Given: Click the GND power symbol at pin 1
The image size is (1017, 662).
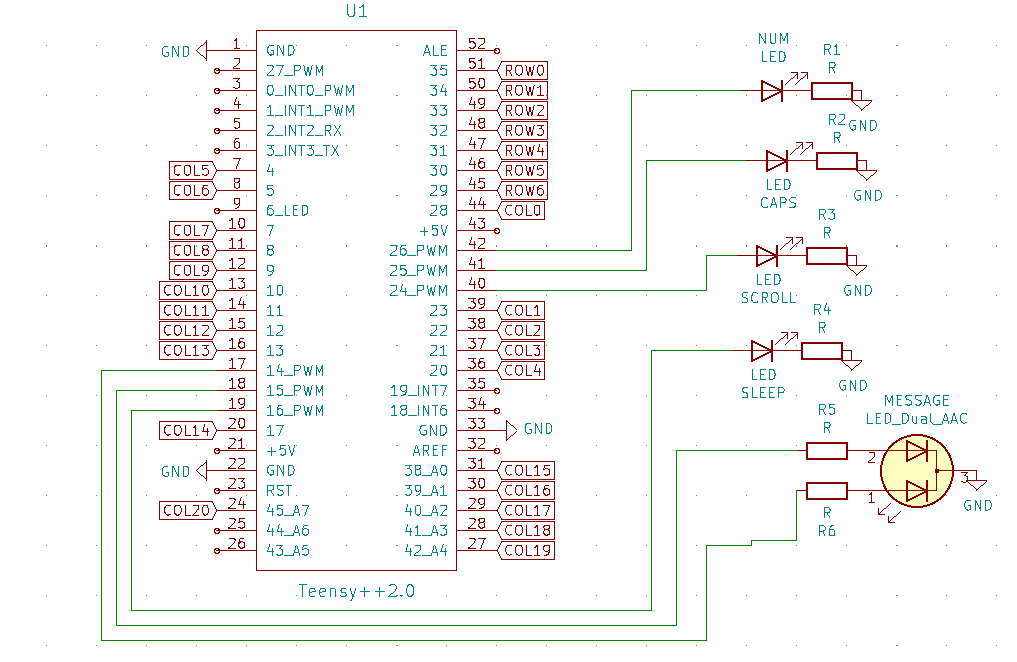Looking at the screenshot, I should point(202,50).
